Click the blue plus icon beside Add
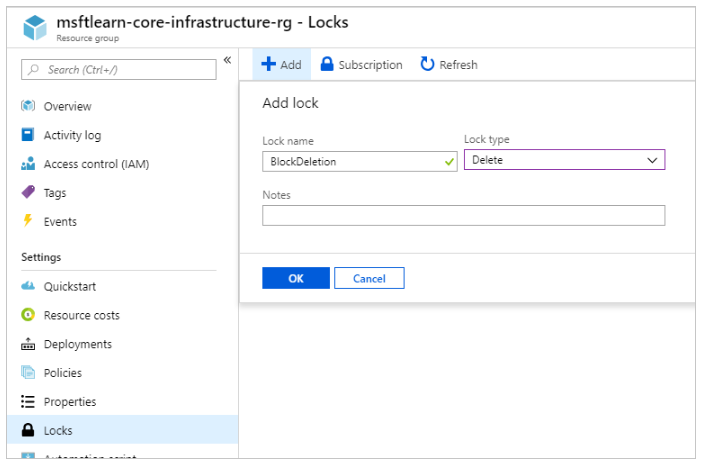The height and width of the screenshot is (469, 703). tap(269, 64)
